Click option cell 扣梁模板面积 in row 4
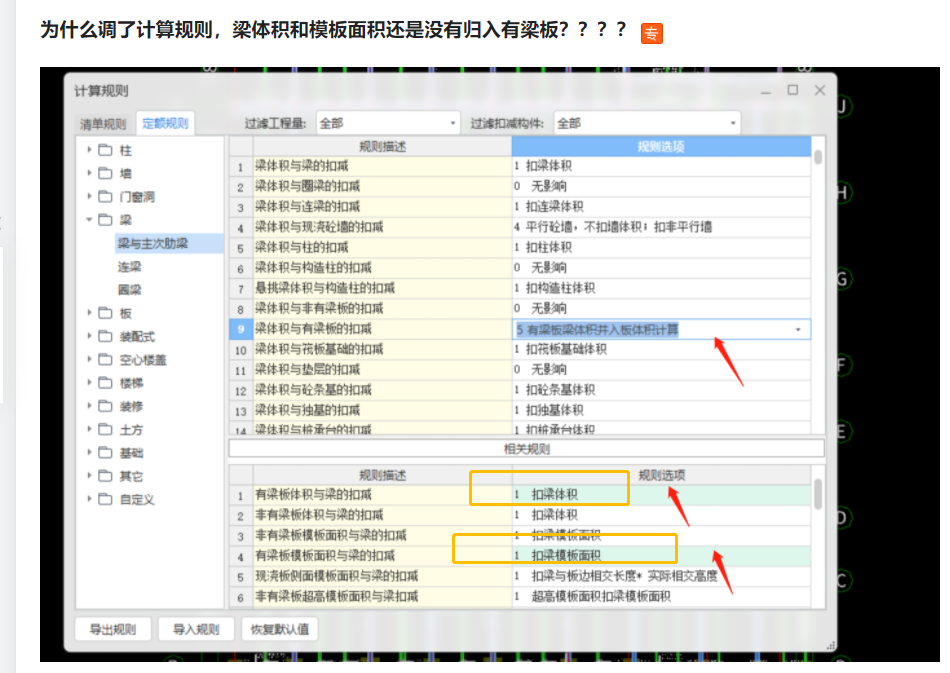The width and height of the screenshot is (950, 673). coord(661,555)
